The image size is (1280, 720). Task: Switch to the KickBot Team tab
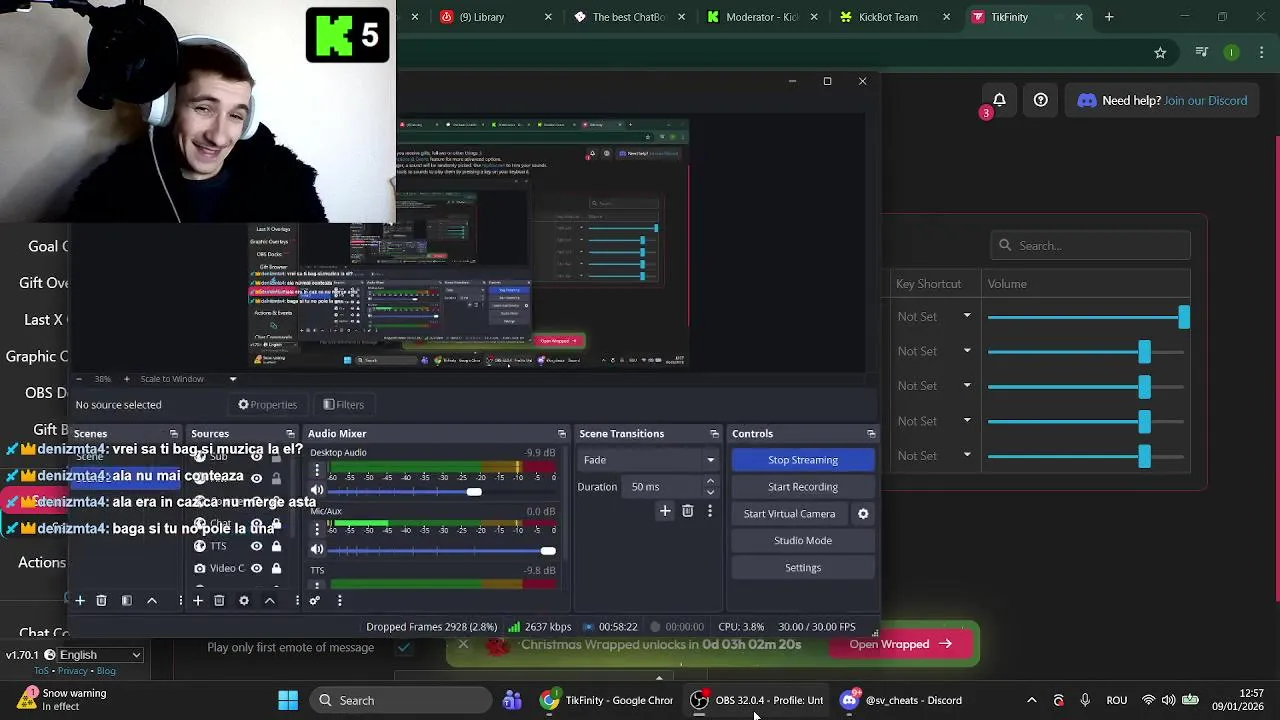pyautogui.click(x=896, y=17)
